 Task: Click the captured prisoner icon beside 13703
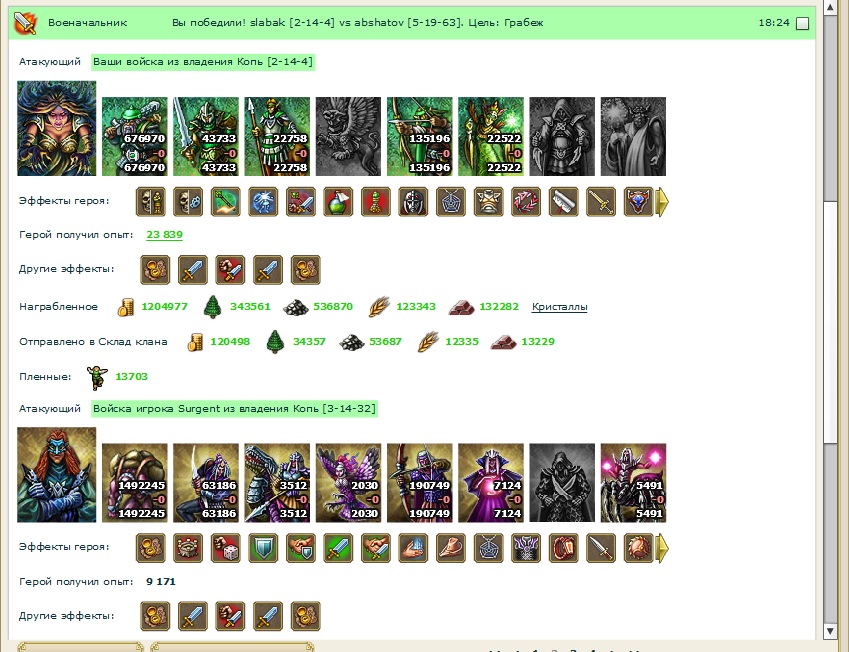point(97,377)
